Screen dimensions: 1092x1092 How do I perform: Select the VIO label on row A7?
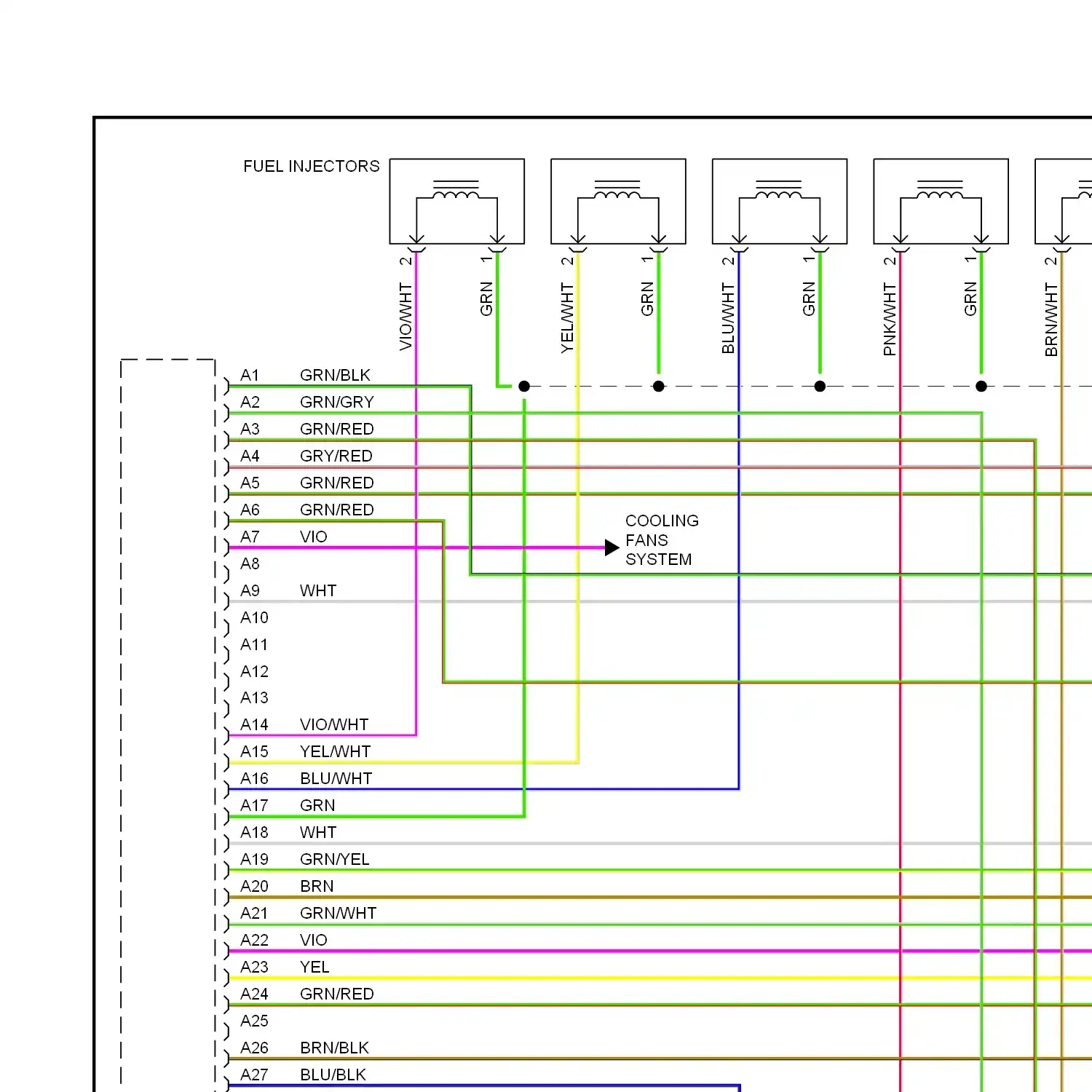coord(314,537)
